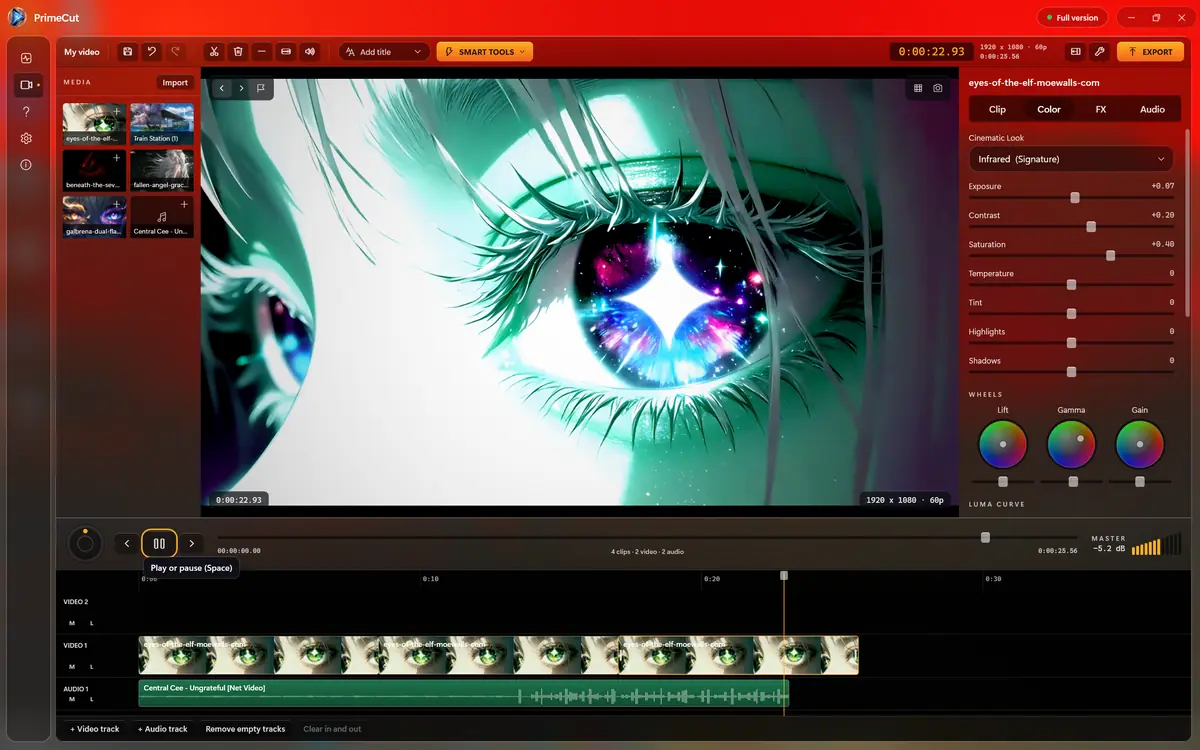Click the minus line toolbar icon
Viewport: 1200px width, 750px height.
(x=262, y=52)
